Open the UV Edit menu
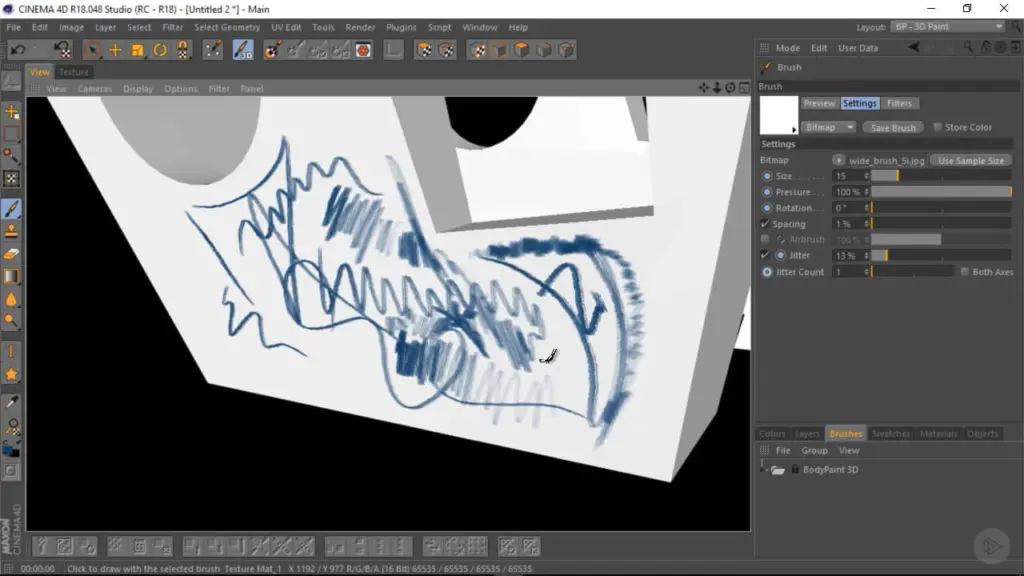 coord(286,27)
